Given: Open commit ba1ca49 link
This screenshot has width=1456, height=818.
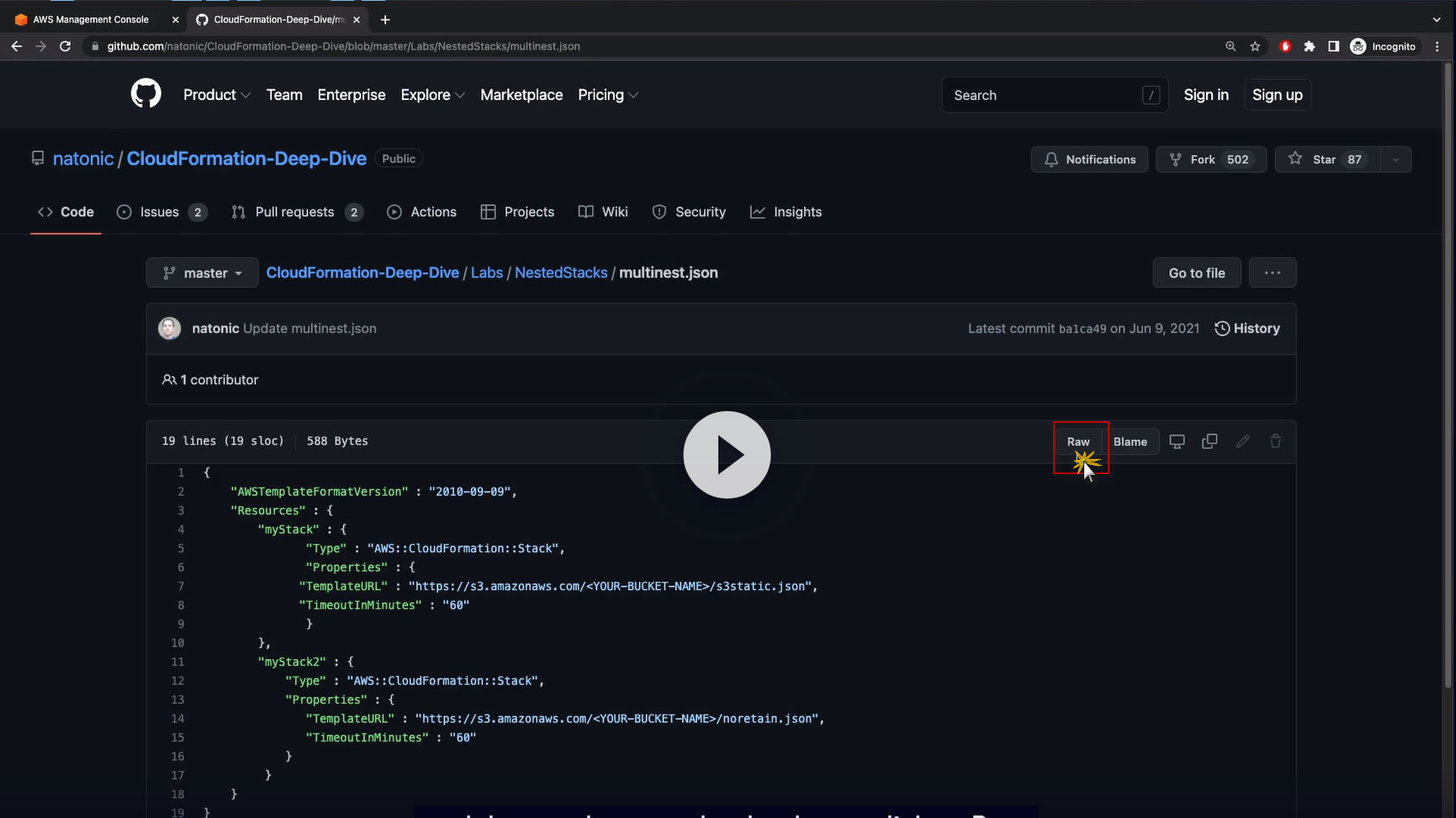Looking at the screenshot, I should pos(1083,329).
